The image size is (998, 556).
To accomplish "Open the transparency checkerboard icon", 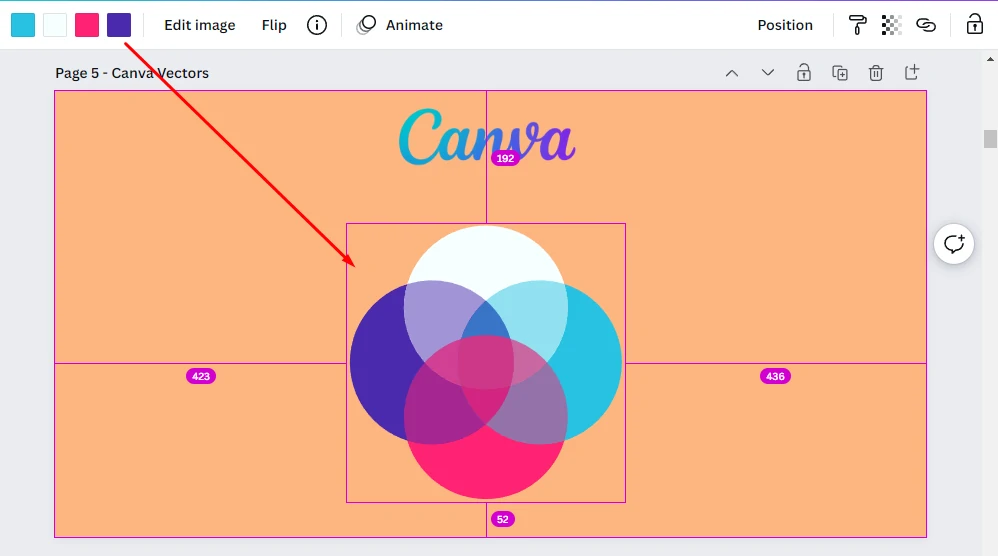I will pos(892,25).
